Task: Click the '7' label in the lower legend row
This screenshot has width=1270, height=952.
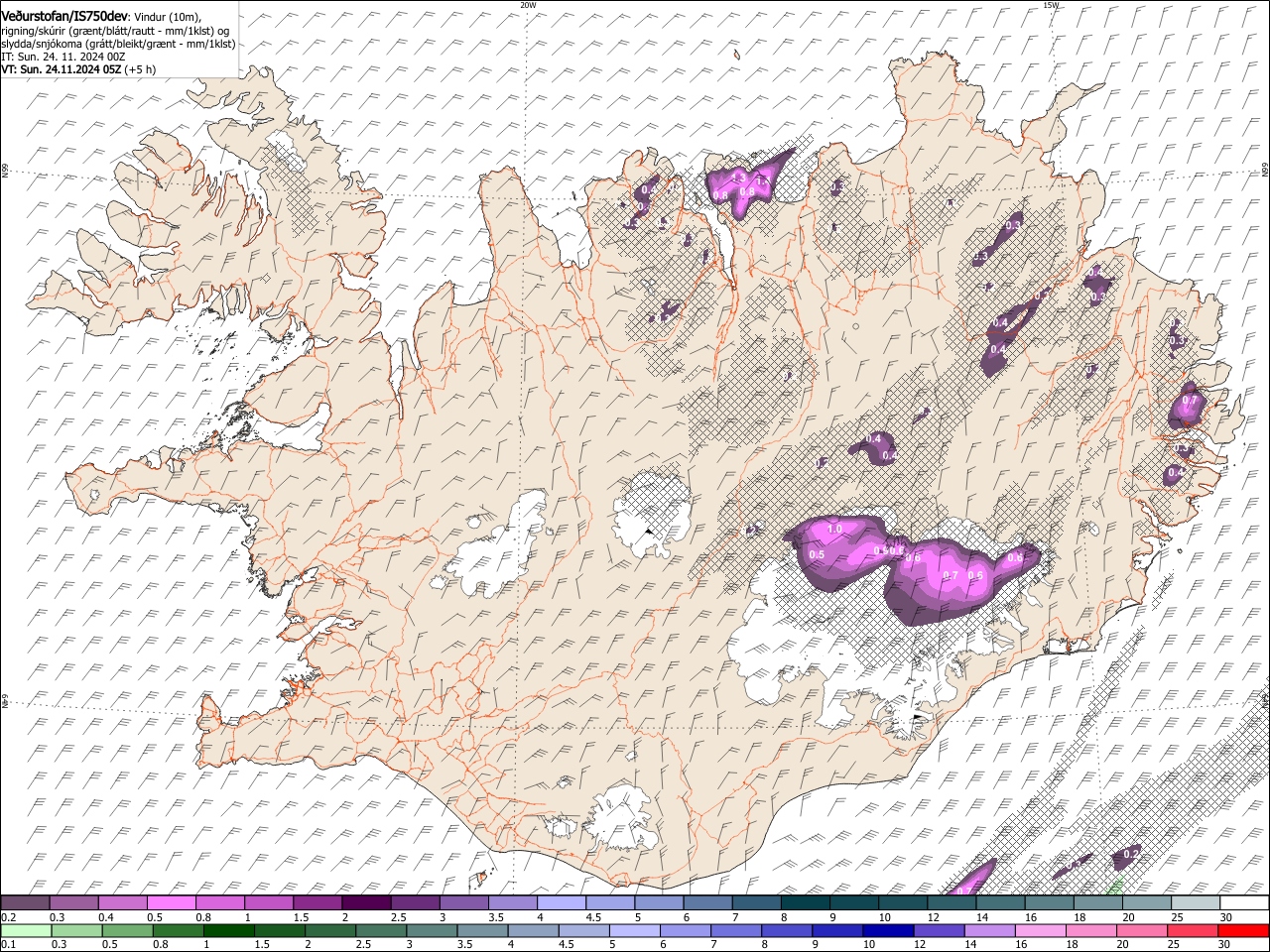Action: point(713,945)
